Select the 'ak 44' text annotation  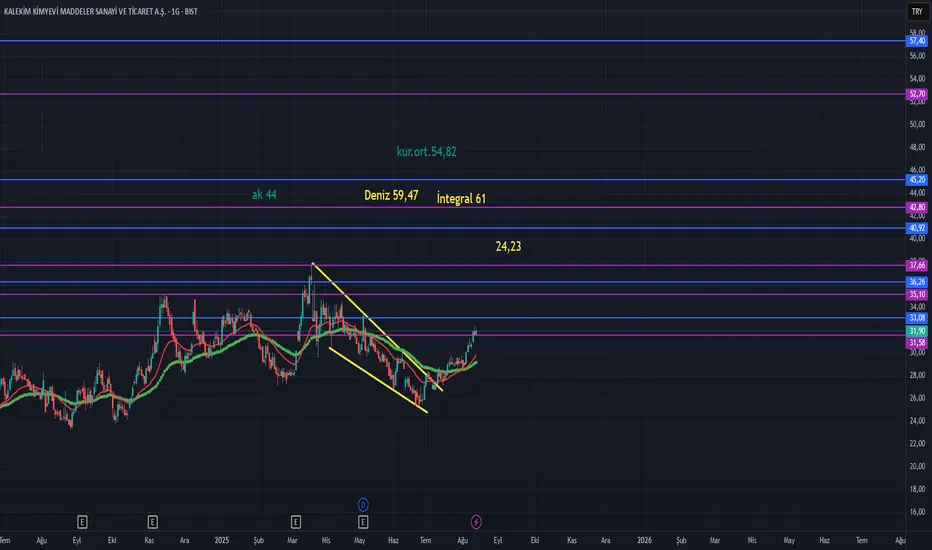click(x=264, y=194)
